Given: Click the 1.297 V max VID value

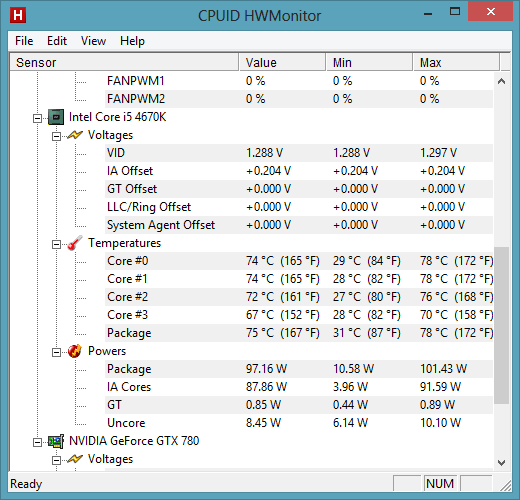Looking at the screenshot, I should tap(438, 153).
